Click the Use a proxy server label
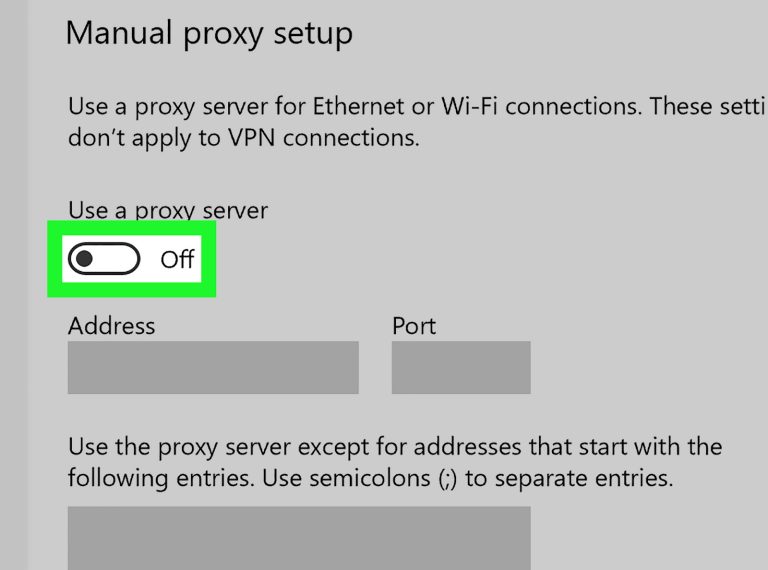768x570 pixels. coord(168,210)
